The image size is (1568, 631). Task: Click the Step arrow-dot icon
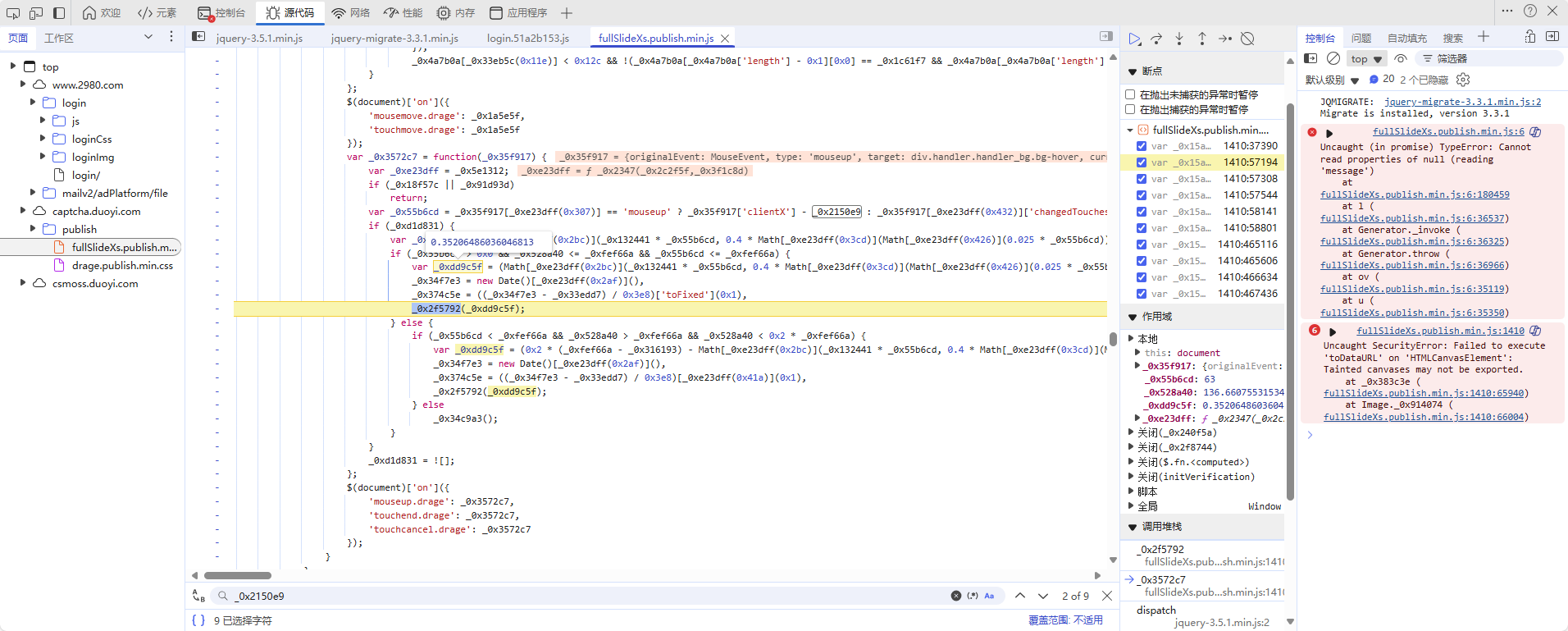[x=1225, y=39]
